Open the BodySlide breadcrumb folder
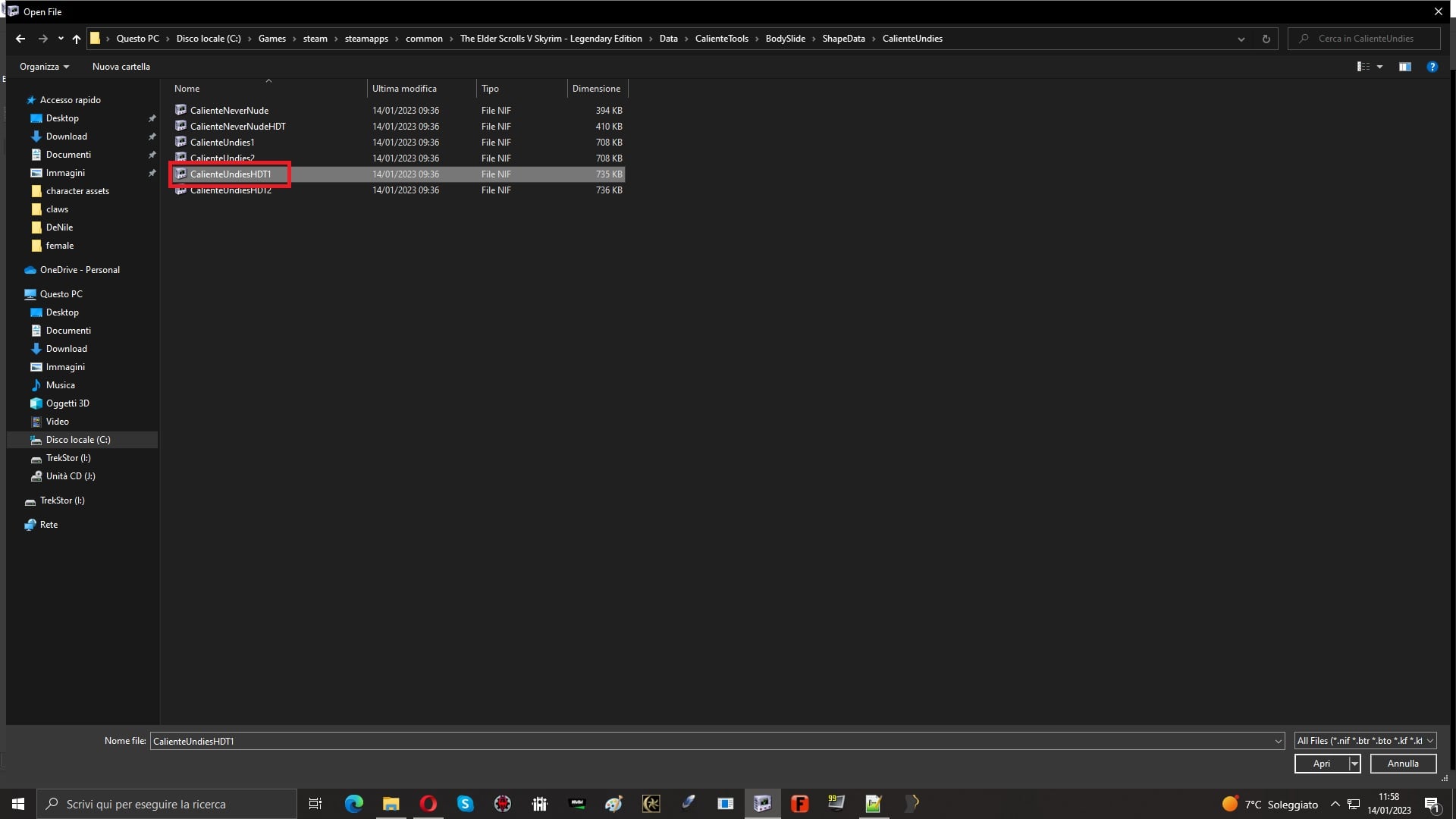This screenshot has width=1456, height=819. (x=785, y=39)
